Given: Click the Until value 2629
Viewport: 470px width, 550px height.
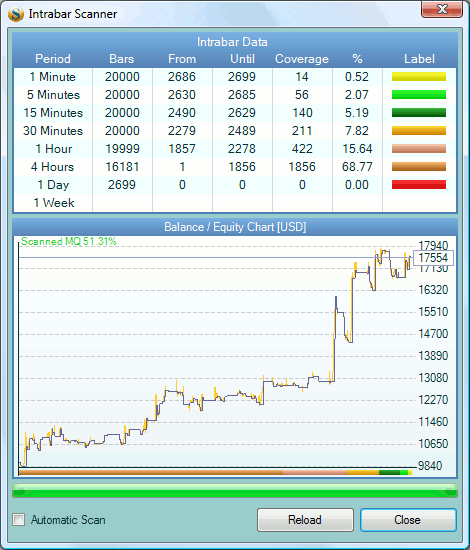Looking at the screenshot, I should [242, 113].
